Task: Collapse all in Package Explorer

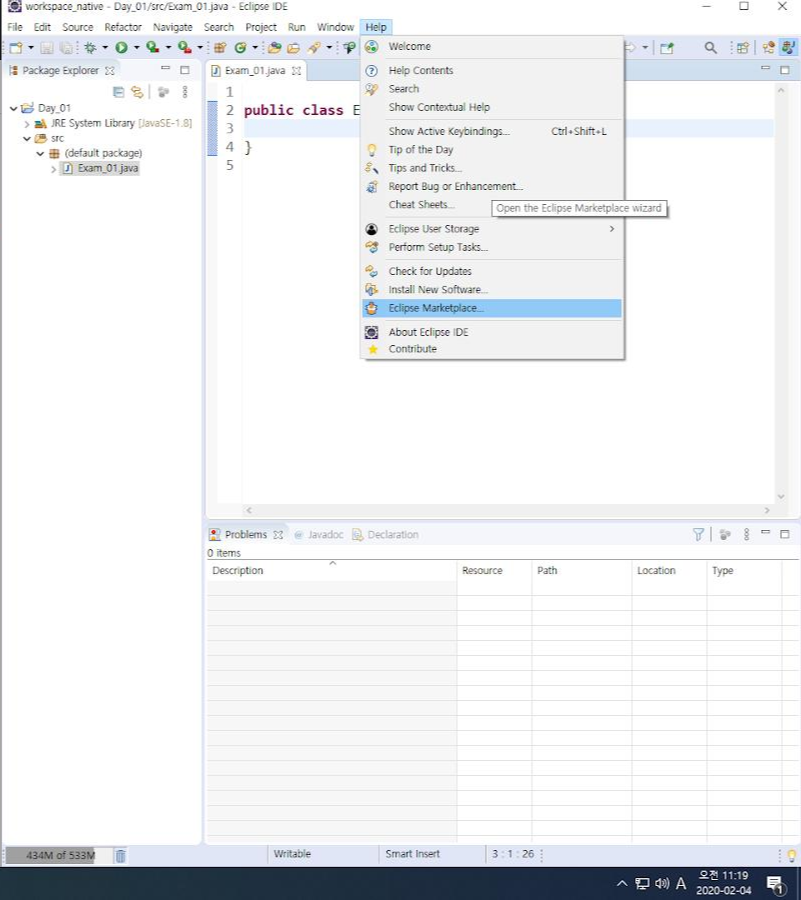Action: (x=118, y=92)
